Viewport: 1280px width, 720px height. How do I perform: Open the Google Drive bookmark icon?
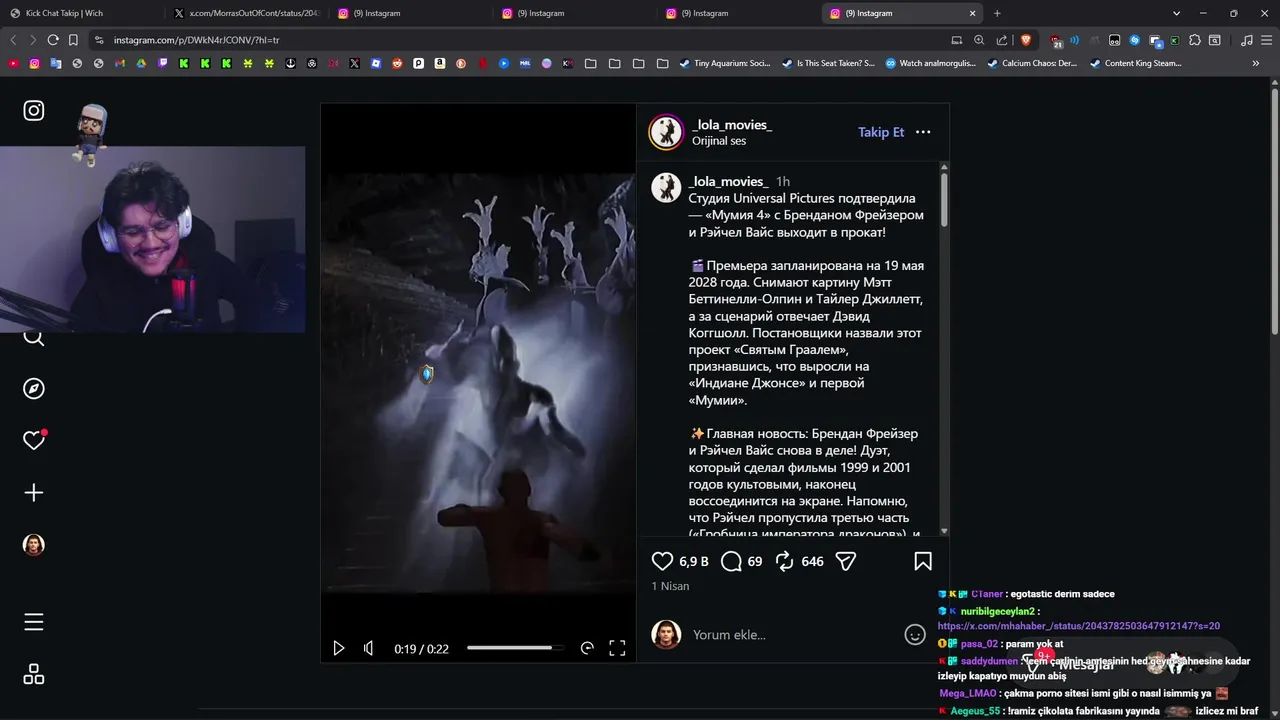pos(141,63)
